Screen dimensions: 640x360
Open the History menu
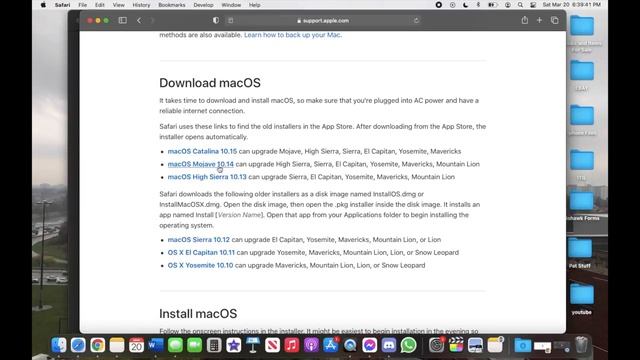tap(141, 5)
